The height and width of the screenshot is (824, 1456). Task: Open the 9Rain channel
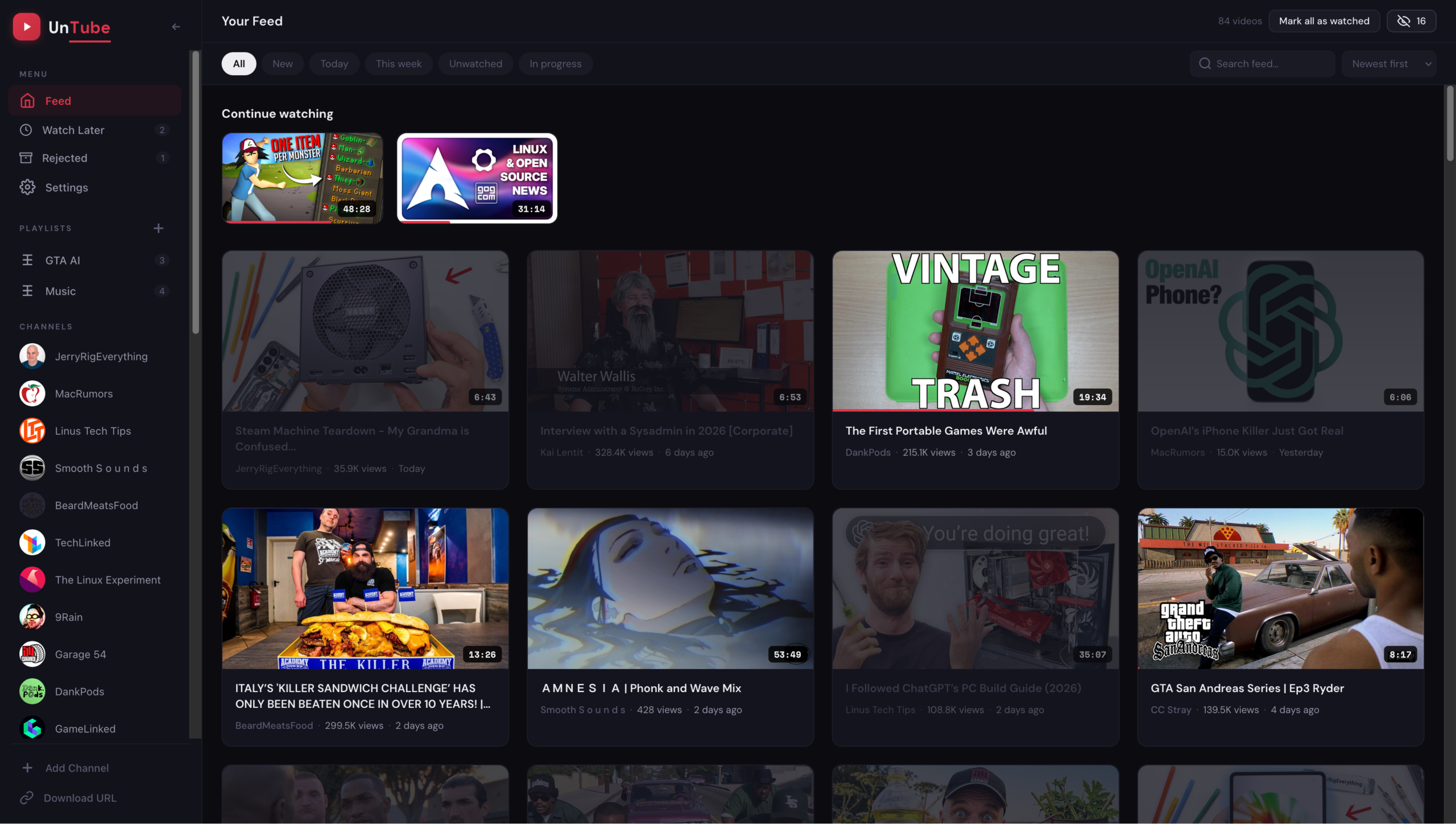(94, 617)
